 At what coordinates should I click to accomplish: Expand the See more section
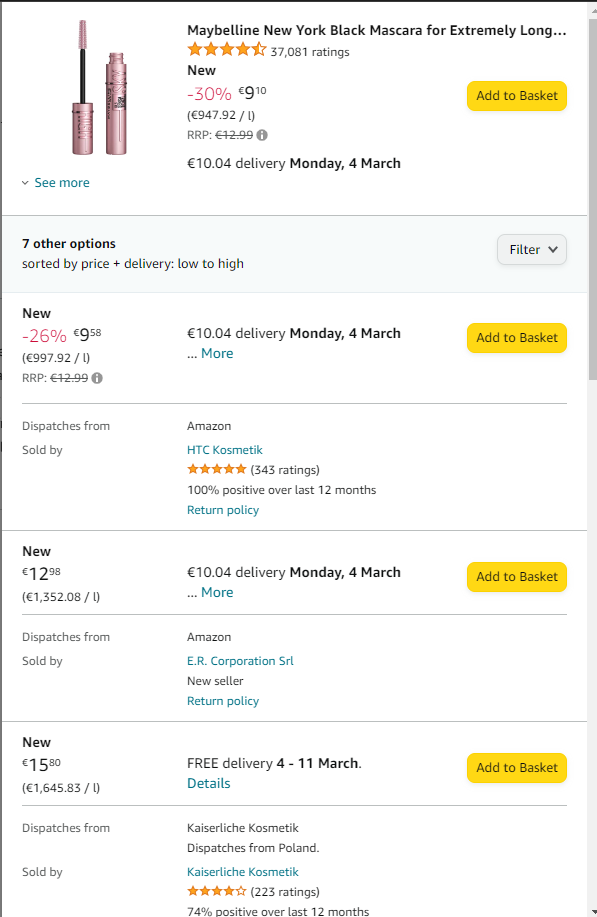56,182
